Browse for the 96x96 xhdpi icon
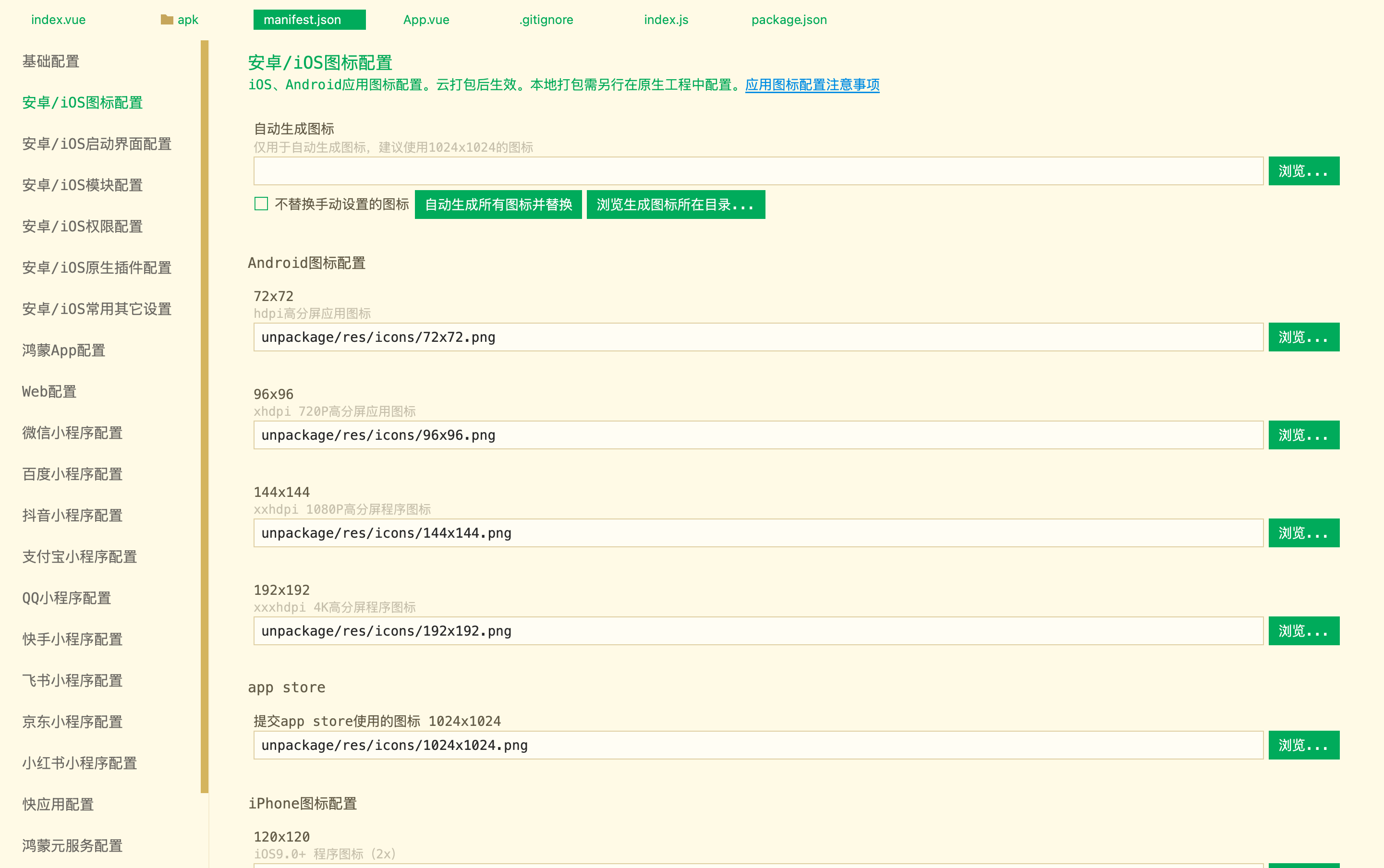 1304,435
